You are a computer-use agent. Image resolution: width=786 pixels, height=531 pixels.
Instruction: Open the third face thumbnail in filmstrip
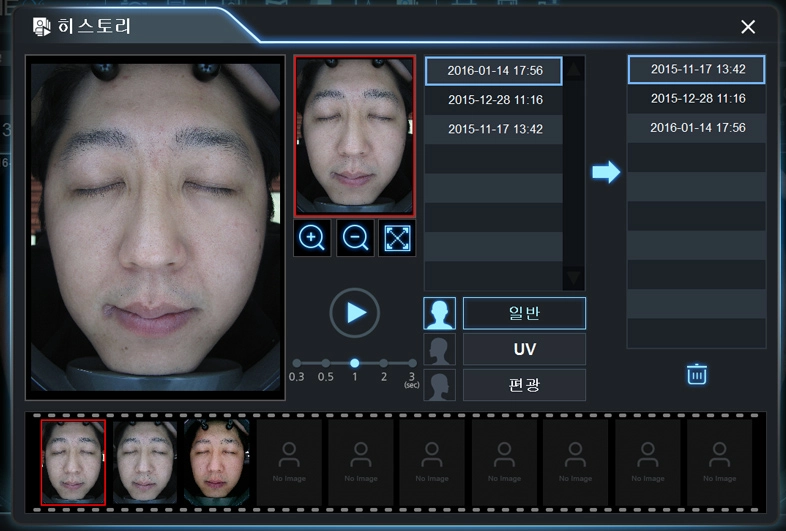[216, 461]
